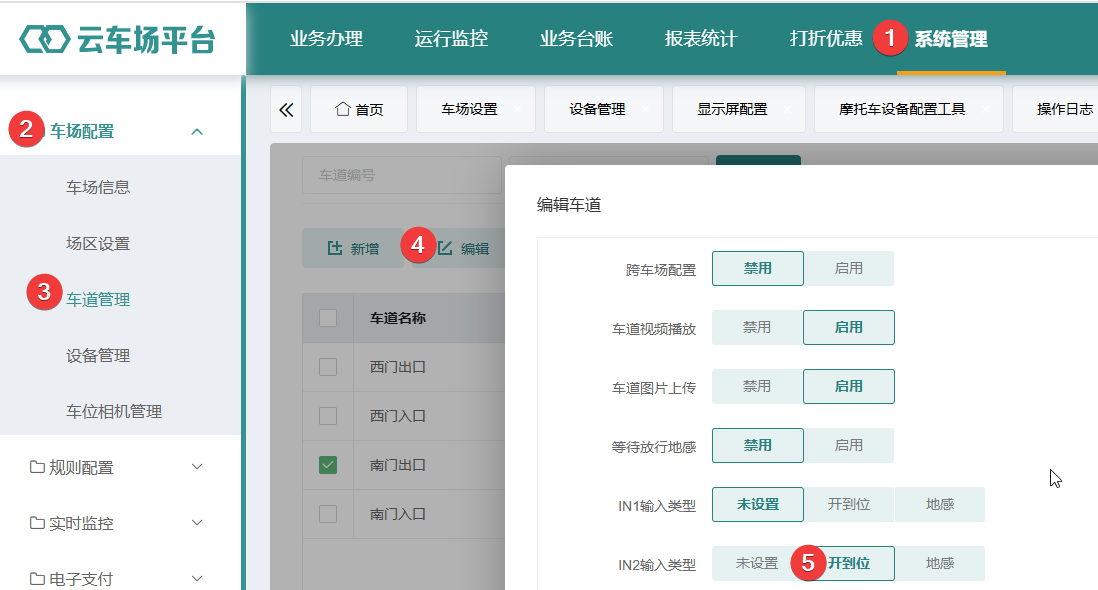Set 车道图片上传 to 禁用
The height and width of the screenshot is (590, 1098).
[758, 386]
